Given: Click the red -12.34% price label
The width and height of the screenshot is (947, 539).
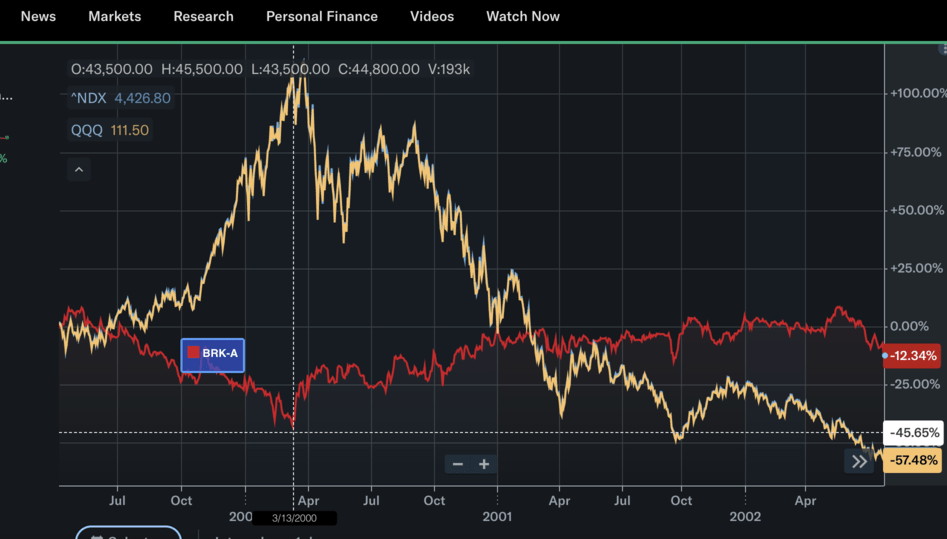Looking at the screenshot, I should click(914, 356).
